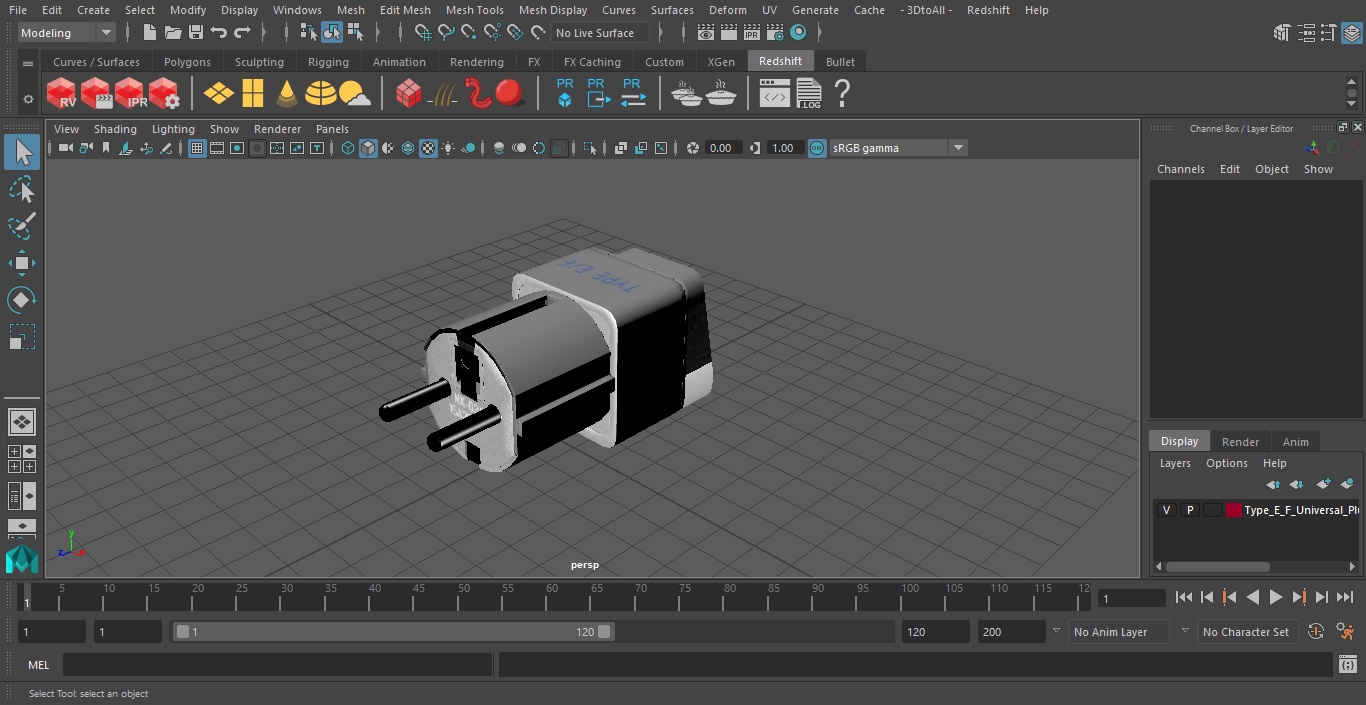
Task: Click the MEL command line input
Action: tap(277, 665)
